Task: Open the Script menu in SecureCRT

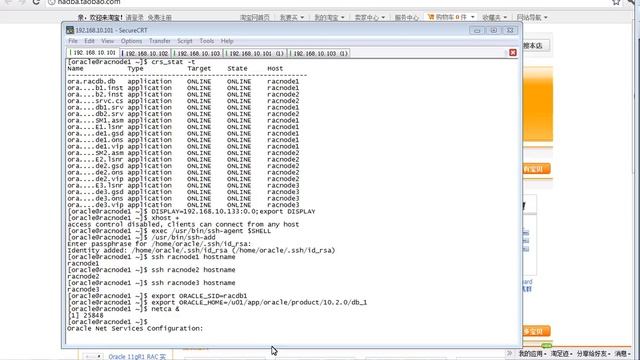Action: 184,41
